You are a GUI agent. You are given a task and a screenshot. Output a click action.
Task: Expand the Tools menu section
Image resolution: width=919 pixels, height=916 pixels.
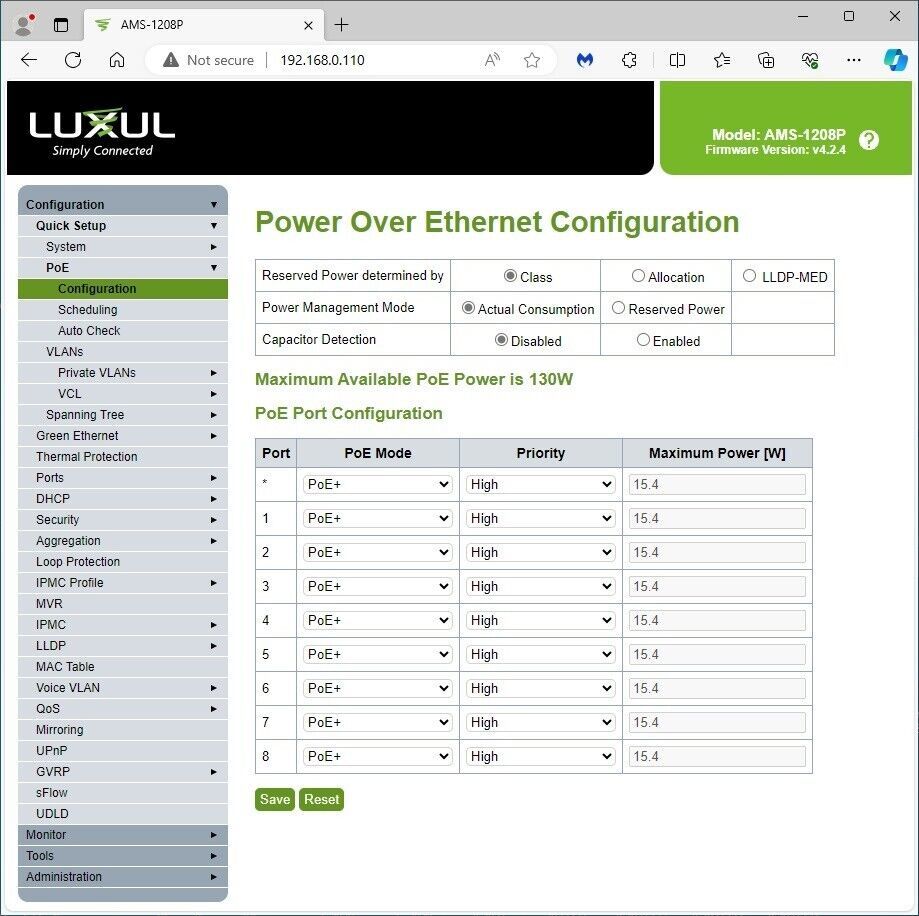pos(123,856)
